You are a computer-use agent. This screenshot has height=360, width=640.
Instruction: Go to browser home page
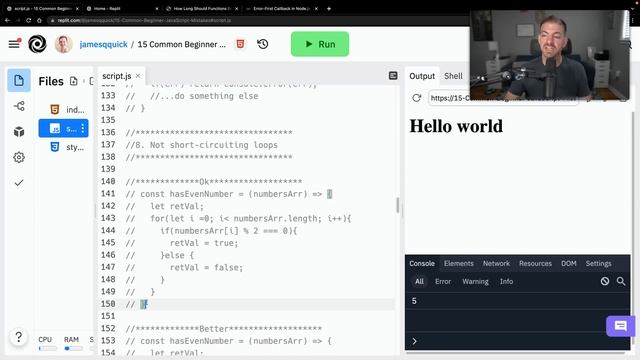tap(39, 20)
